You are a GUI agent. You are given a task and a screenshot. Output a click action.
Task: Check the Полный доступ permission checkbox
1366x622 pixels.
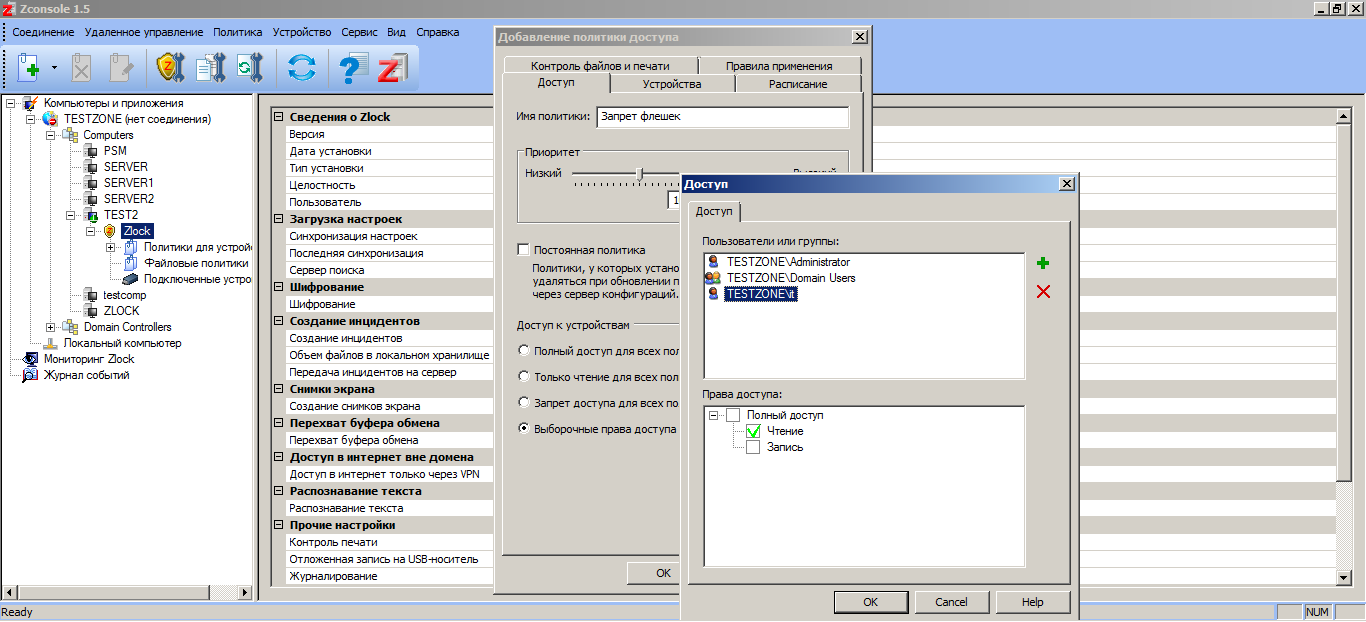click(x=733, y=415)
